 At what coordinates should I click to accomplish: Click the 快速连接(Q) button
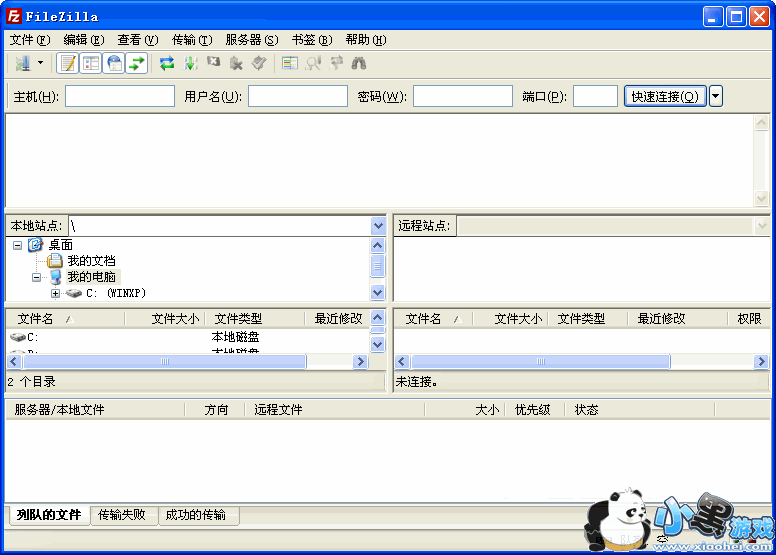(665, 96)
